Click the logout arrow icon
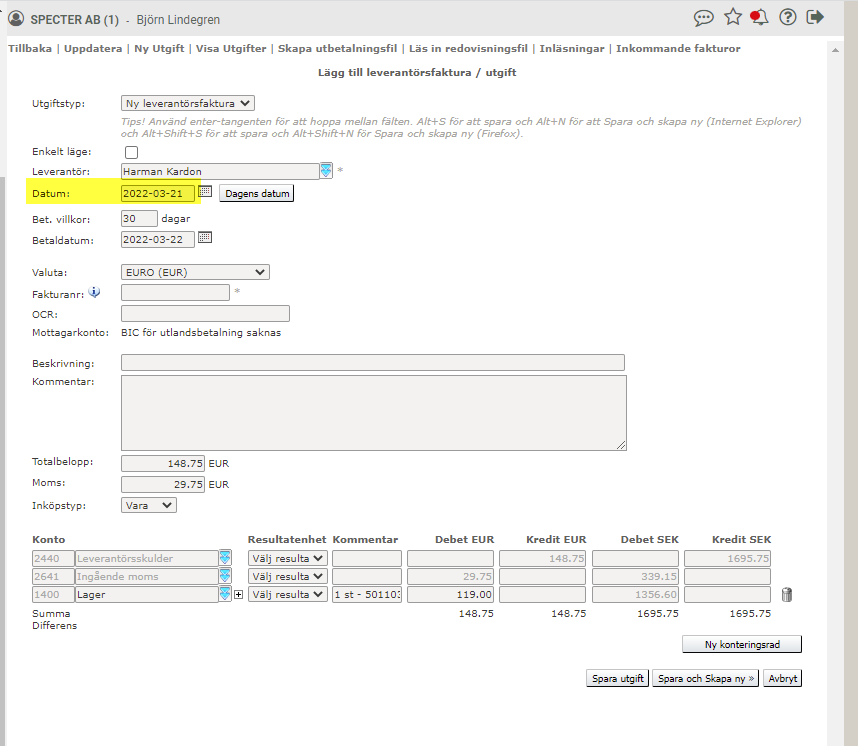This screenshot has width=858, height=746. coord(816,17)
